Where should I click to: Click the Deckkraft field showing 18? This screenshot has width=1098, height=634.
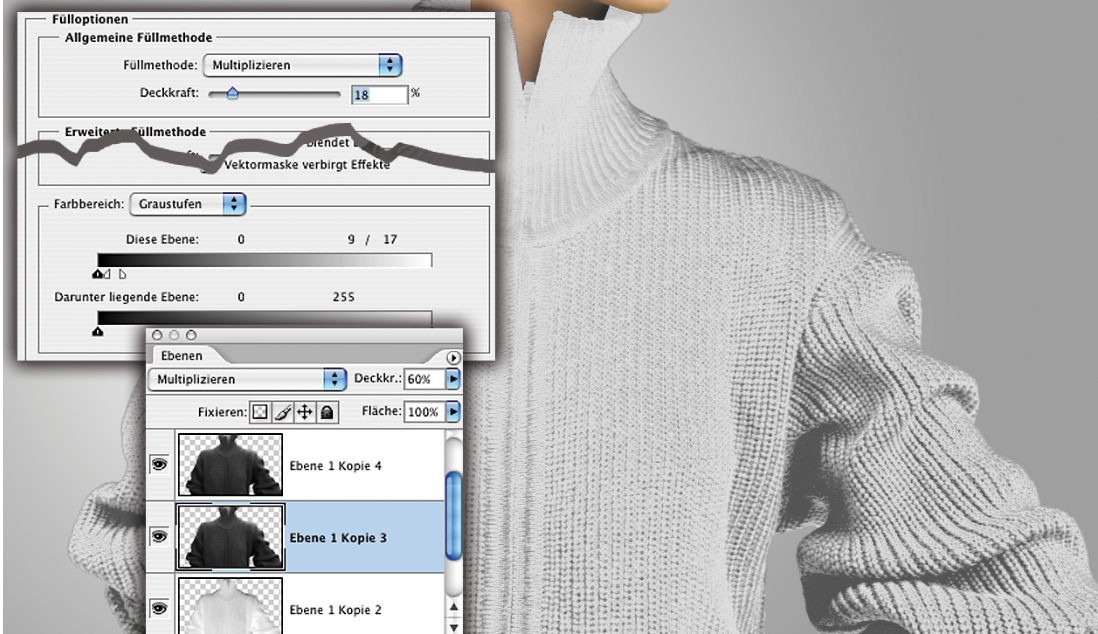[x=379, y=95]
